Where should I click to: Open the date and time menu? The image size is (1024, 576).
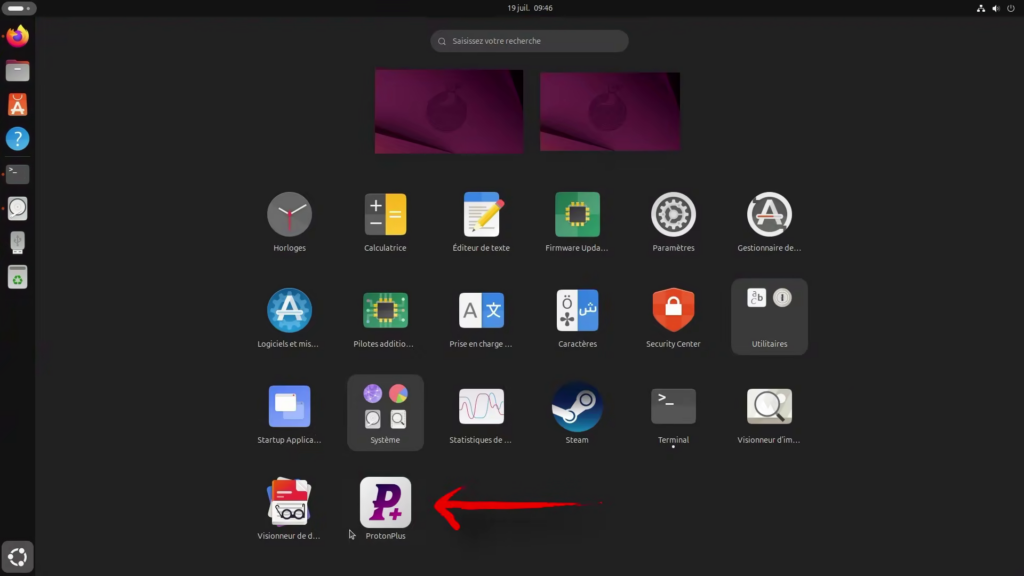(530, 8)
